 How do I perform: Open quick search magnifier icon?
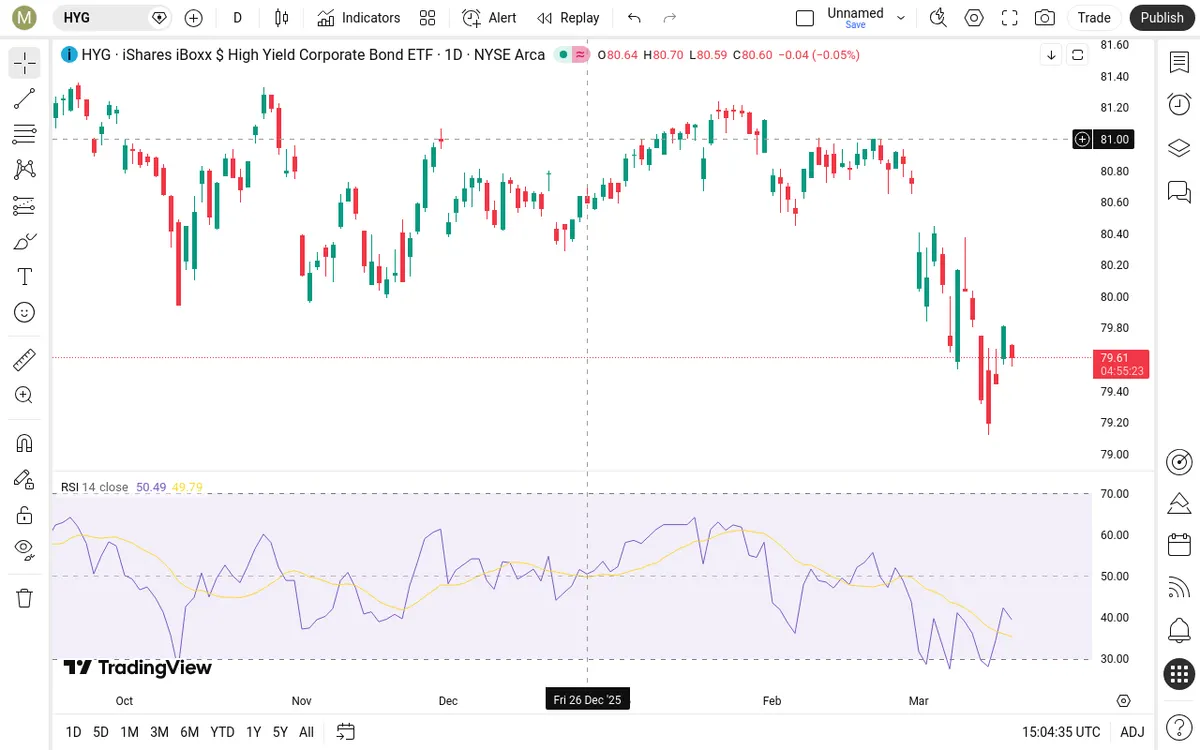[x=938, y=18]
